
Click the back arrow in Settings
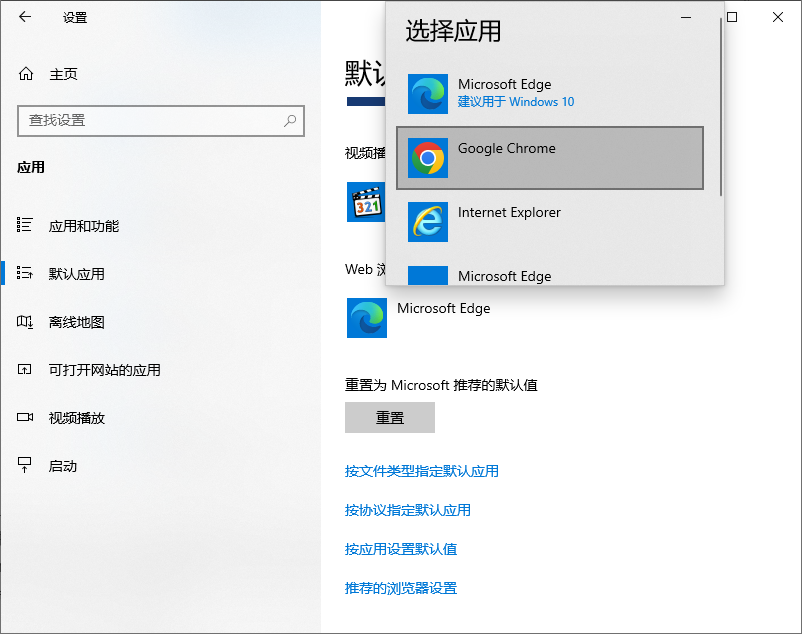tap(25, 17)
